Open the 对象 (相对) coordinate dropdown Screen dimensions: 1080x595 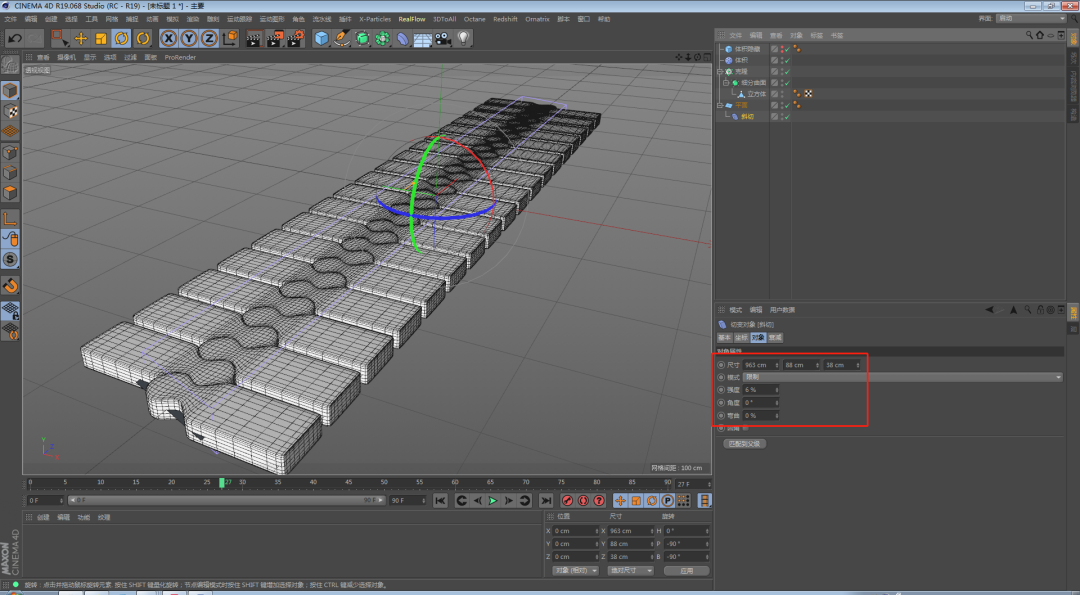(x=576, y=570)
